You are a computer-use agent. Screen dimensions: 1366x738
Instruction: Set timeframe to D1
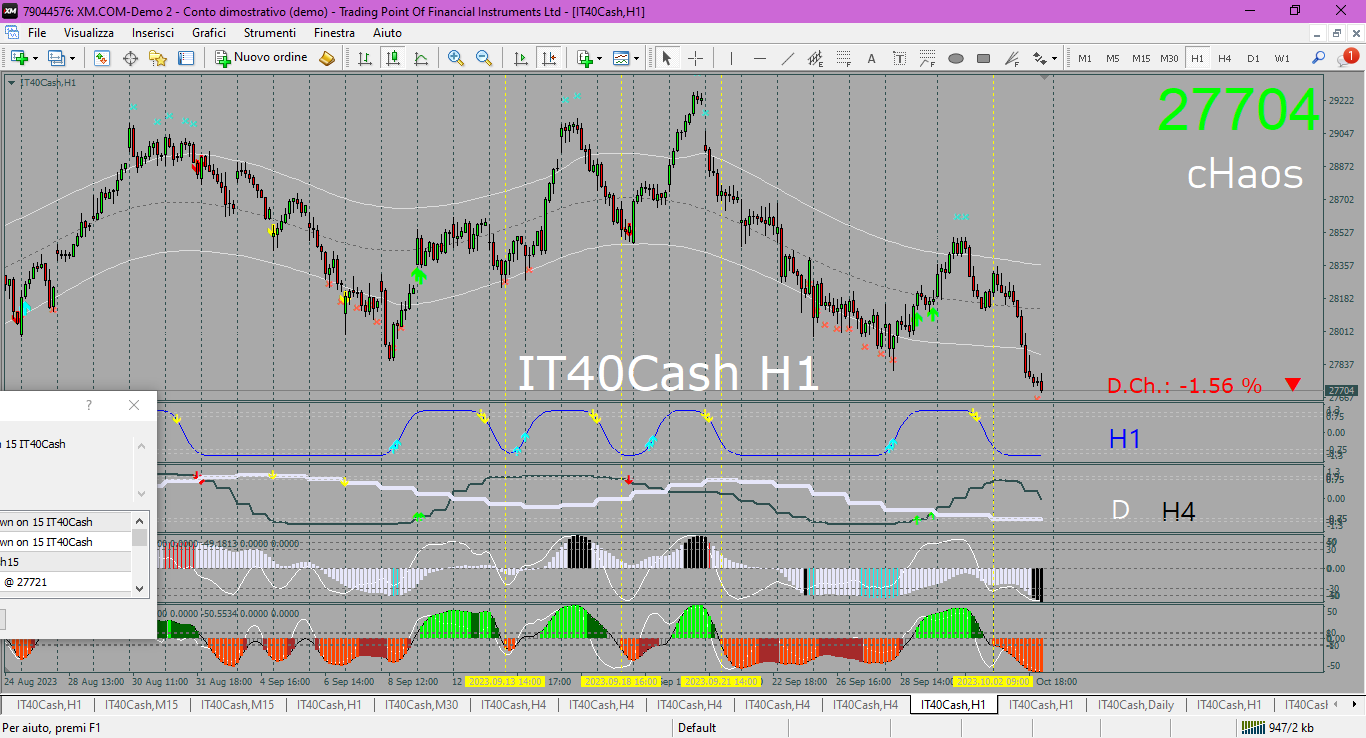pos(1253,58)
